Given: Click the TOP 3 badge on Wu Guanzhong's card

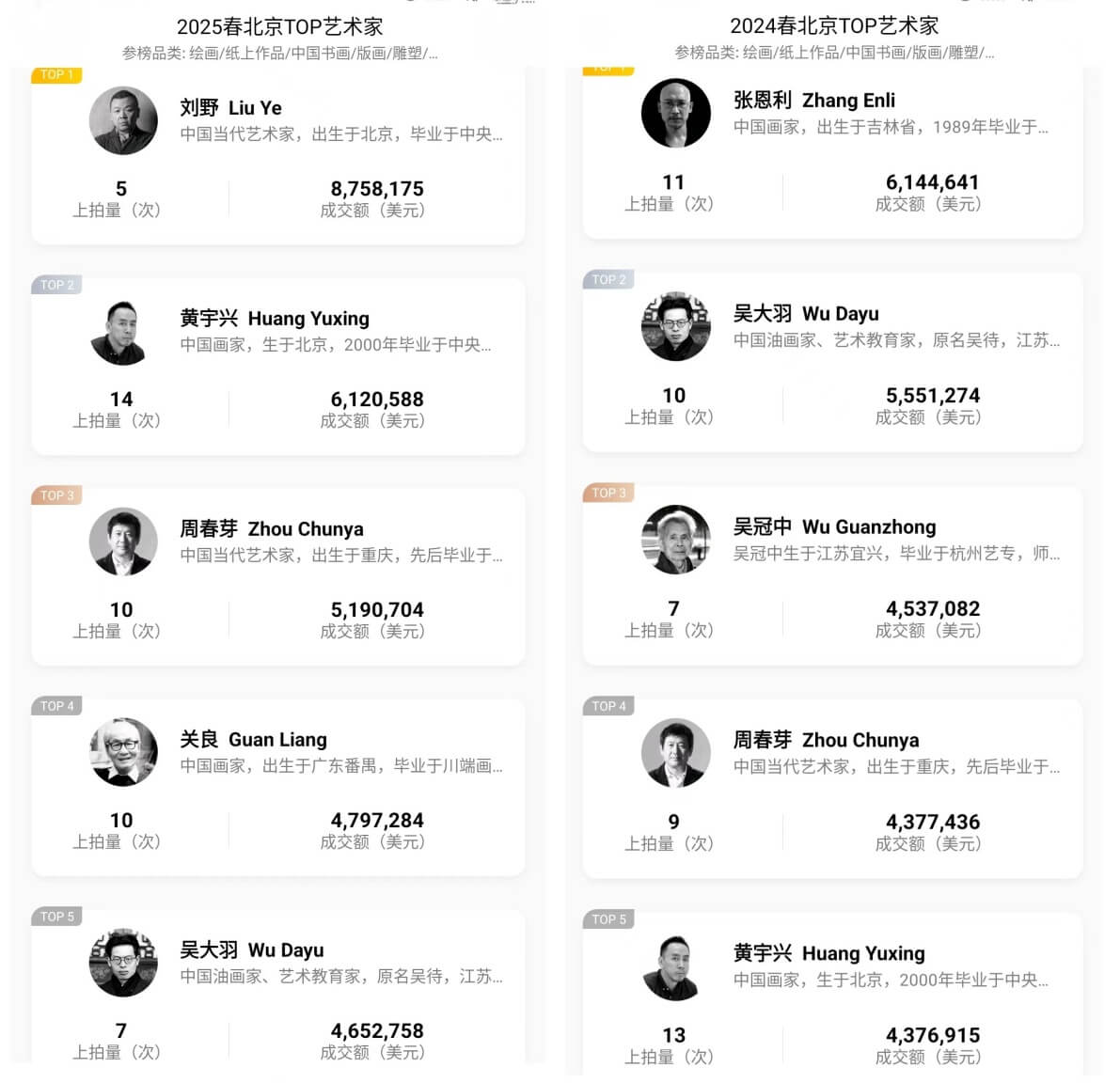Looking at the screenshot, I should point(609,493).
